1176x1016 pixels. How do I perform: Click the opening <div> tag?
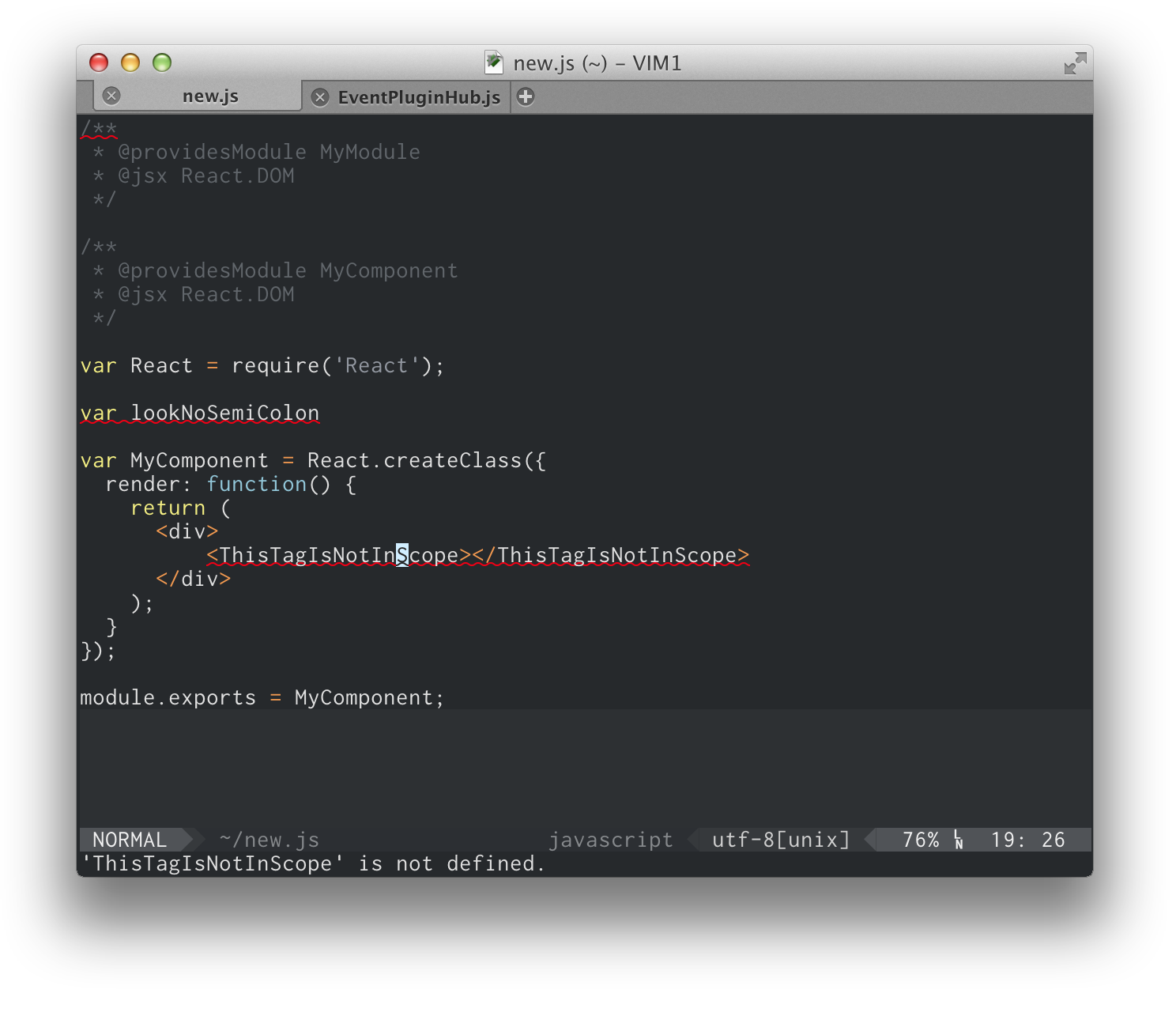[x=187, y=531]
